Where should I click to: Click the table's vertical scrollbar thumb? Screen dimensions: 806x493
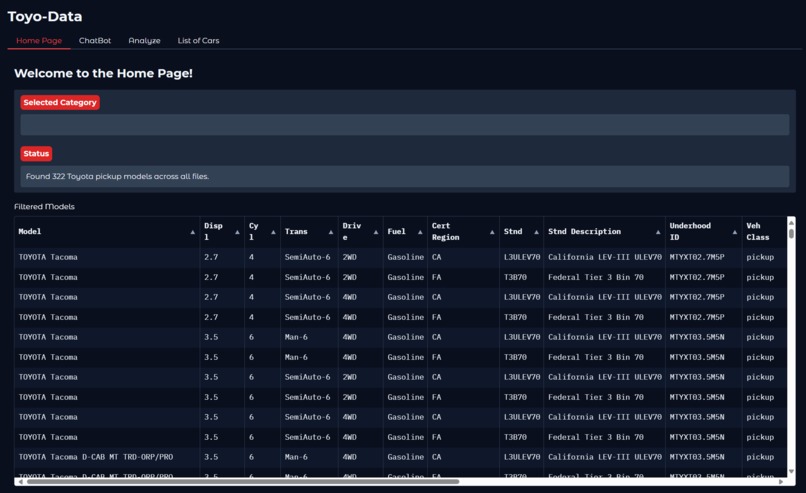point(791,233)
